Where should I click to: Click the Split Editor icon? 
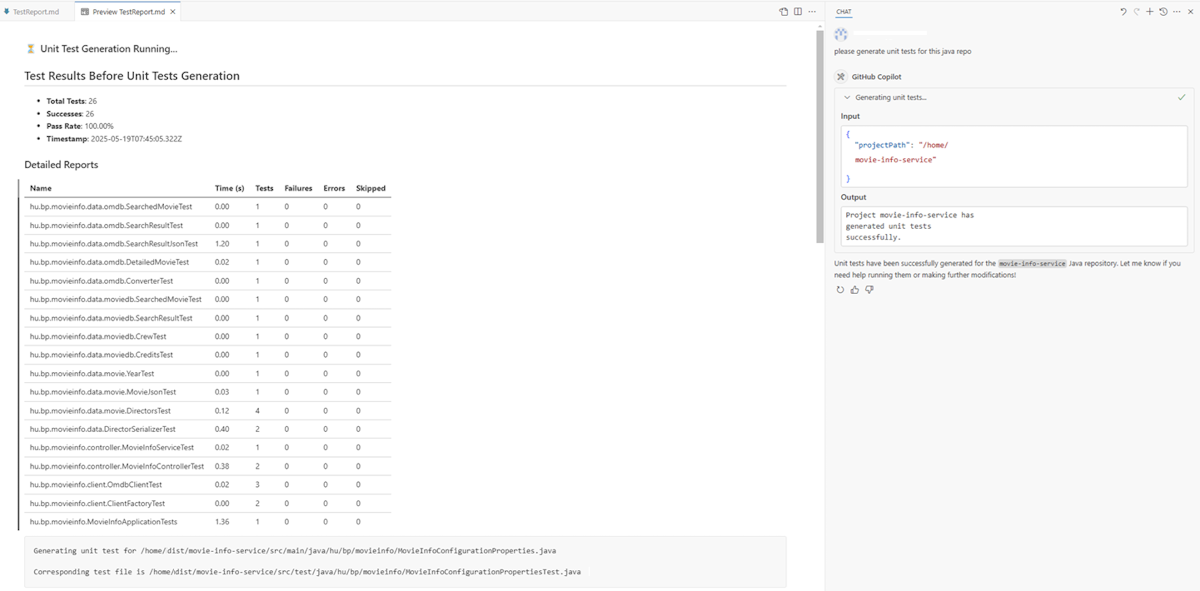coord(798,12)
